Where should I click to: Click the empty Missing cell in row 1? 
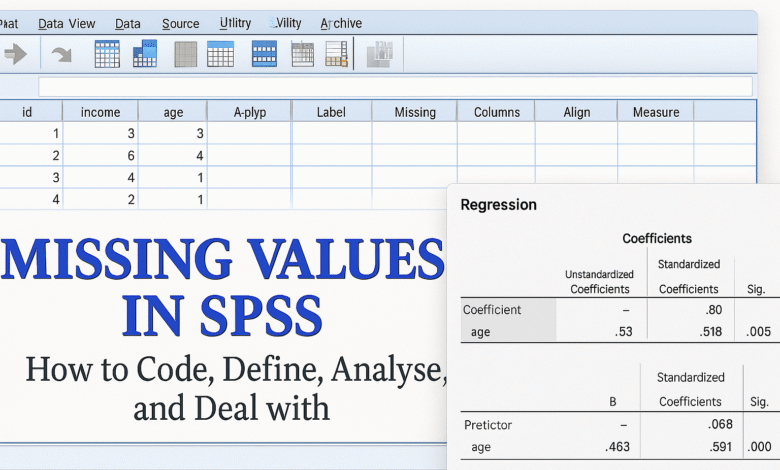pos(414,133)
